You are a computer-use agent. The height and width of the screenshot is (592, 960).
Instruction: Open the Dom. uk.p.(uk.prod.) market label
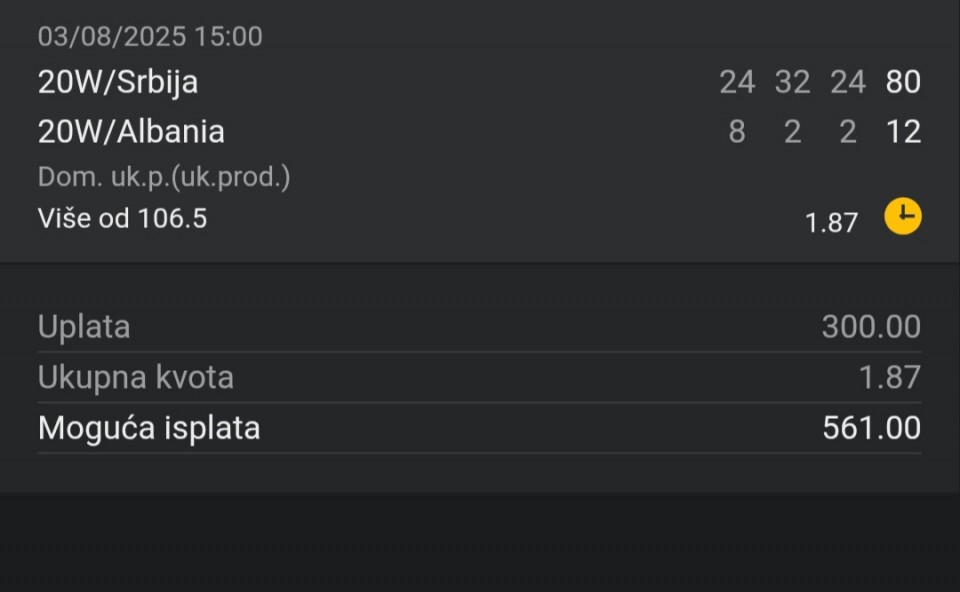tap(164, 177)
